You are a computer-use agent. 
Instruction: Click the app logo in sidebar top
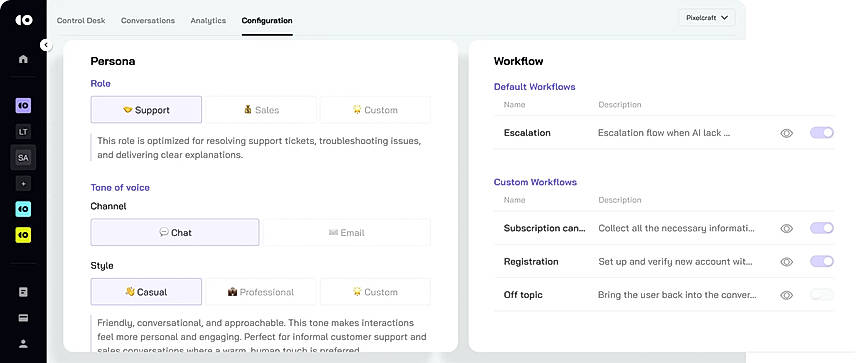(x=23, y=20)
